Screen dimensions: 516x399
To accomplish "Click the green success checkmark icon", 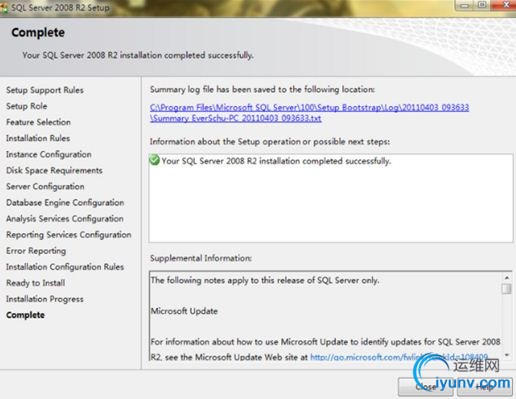I will pos(154,160).
